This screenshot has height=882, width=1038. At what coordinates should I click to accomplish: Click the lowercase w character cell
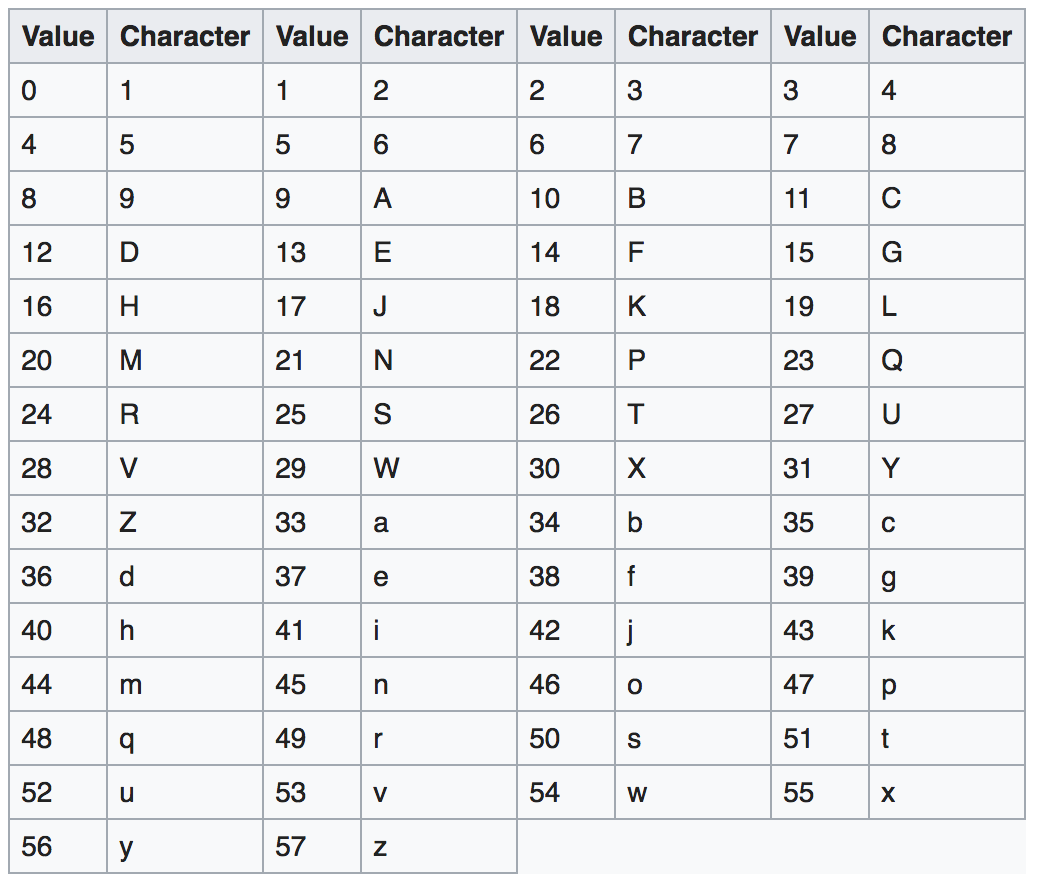tap(693, 793)
